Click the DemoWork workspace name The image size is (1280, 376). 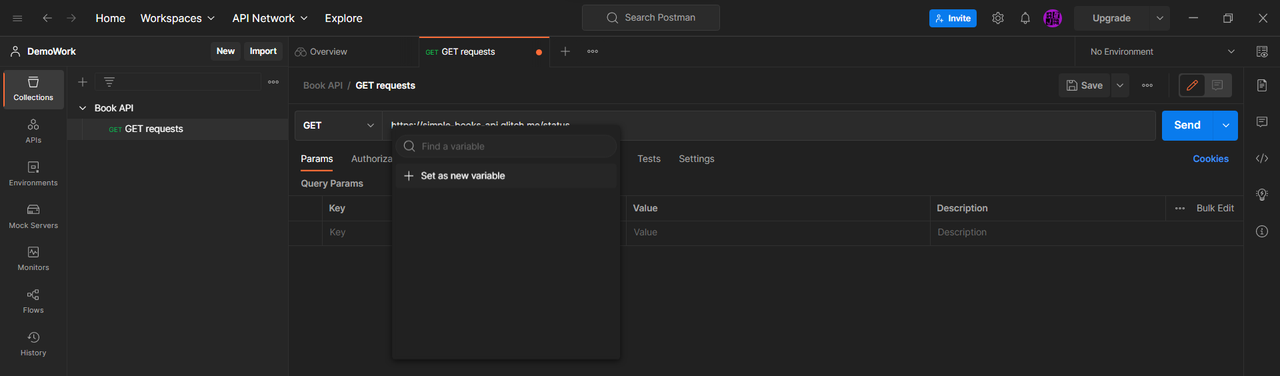[51, 51]
